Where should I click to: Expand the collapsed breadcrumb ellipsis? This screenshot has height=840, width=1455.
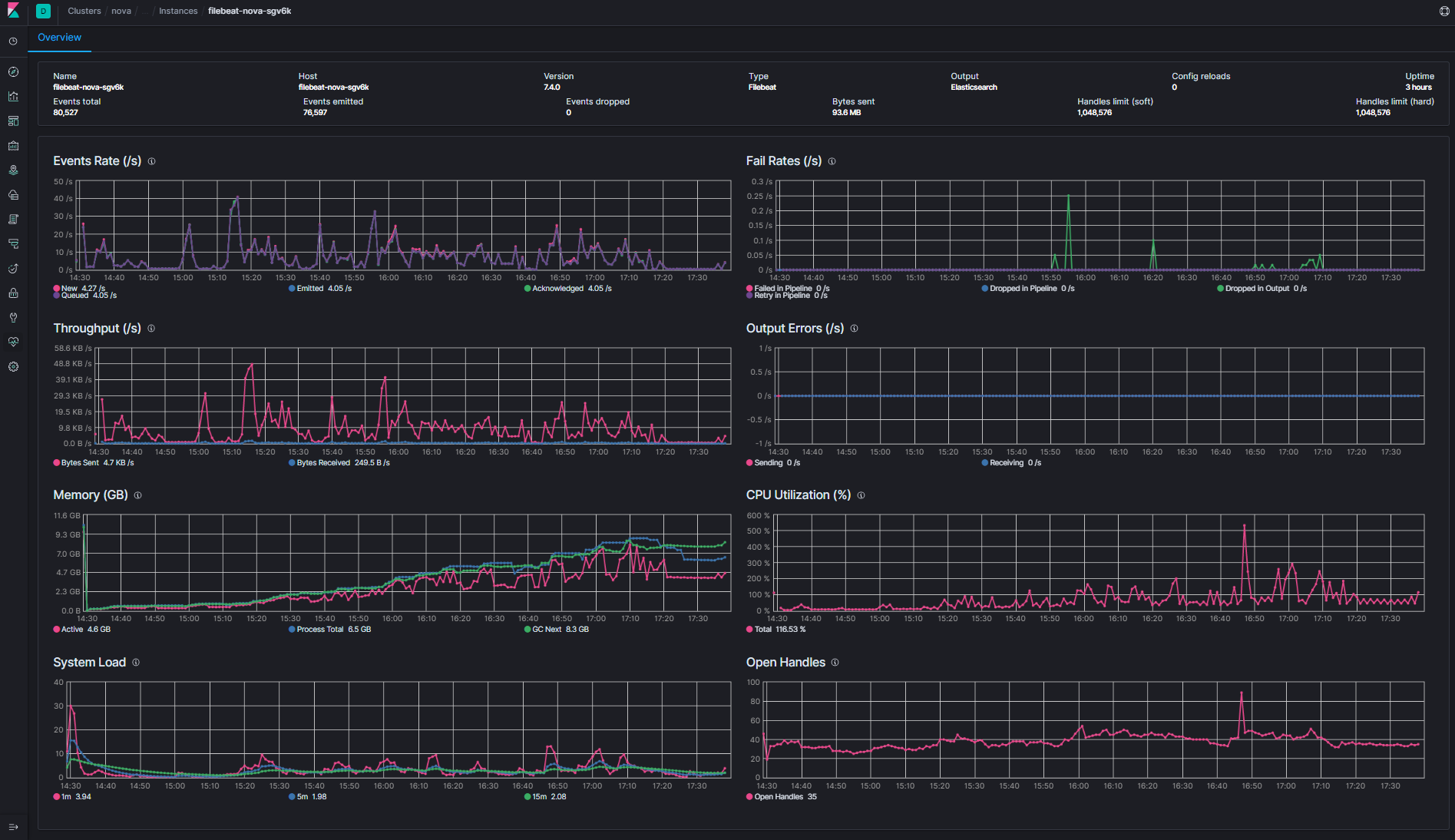point(145,12)
